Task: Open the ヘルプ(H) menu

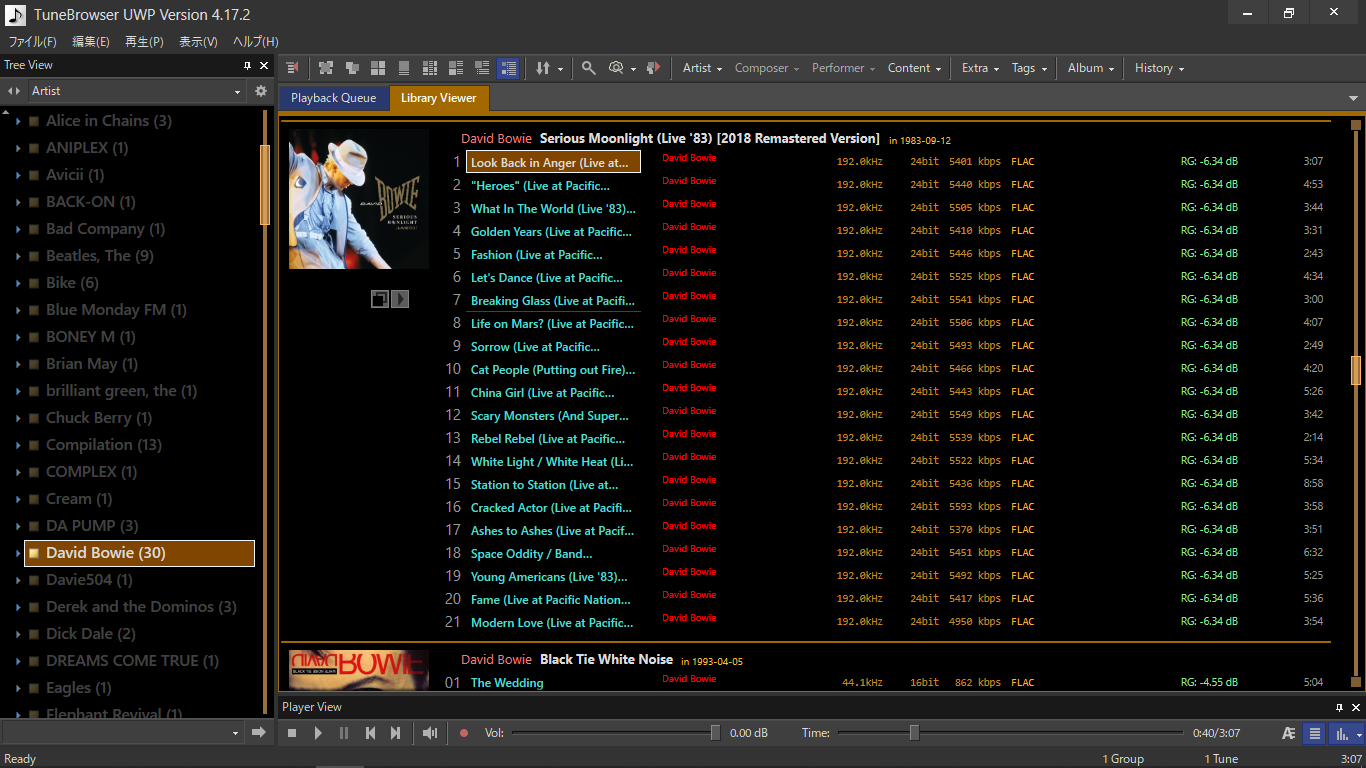Action: coord(255,42)
